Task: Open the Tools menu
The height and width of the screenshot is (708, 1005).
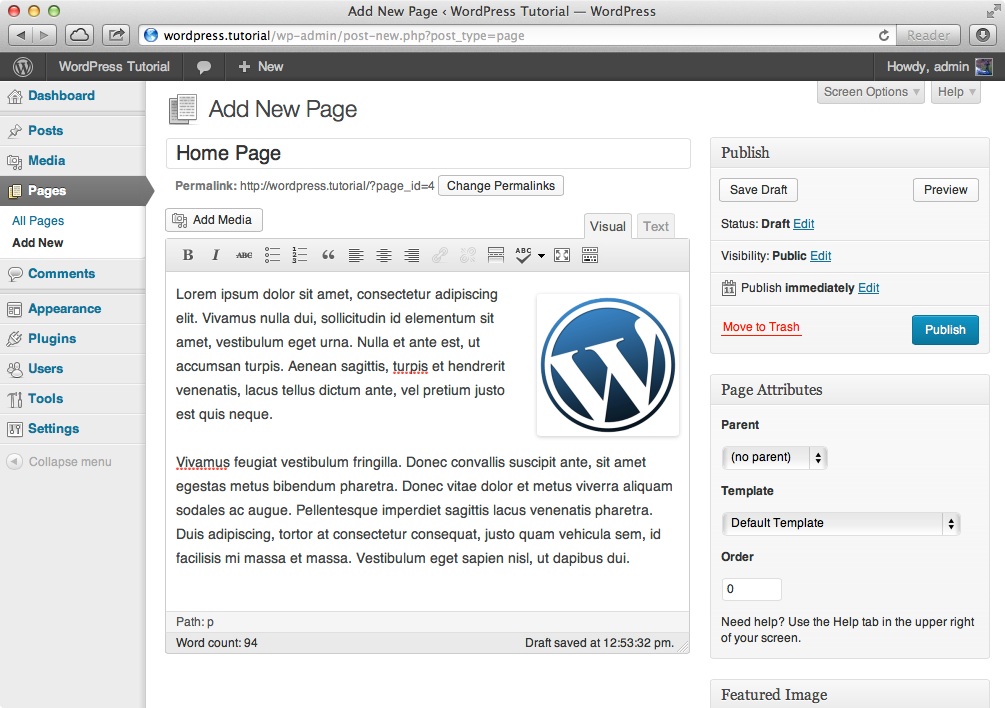Action: [46, 399]
